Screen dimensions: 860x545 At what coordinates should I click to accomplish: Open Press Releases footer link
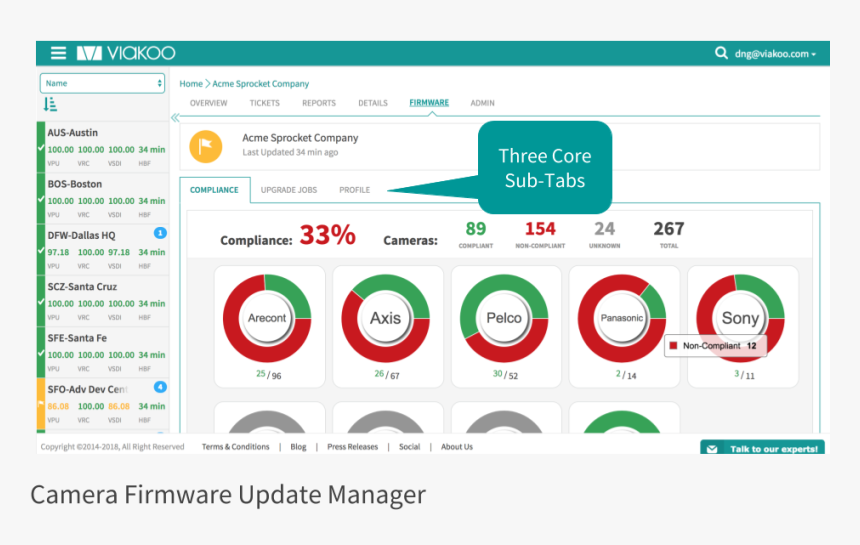click(353, 447)
